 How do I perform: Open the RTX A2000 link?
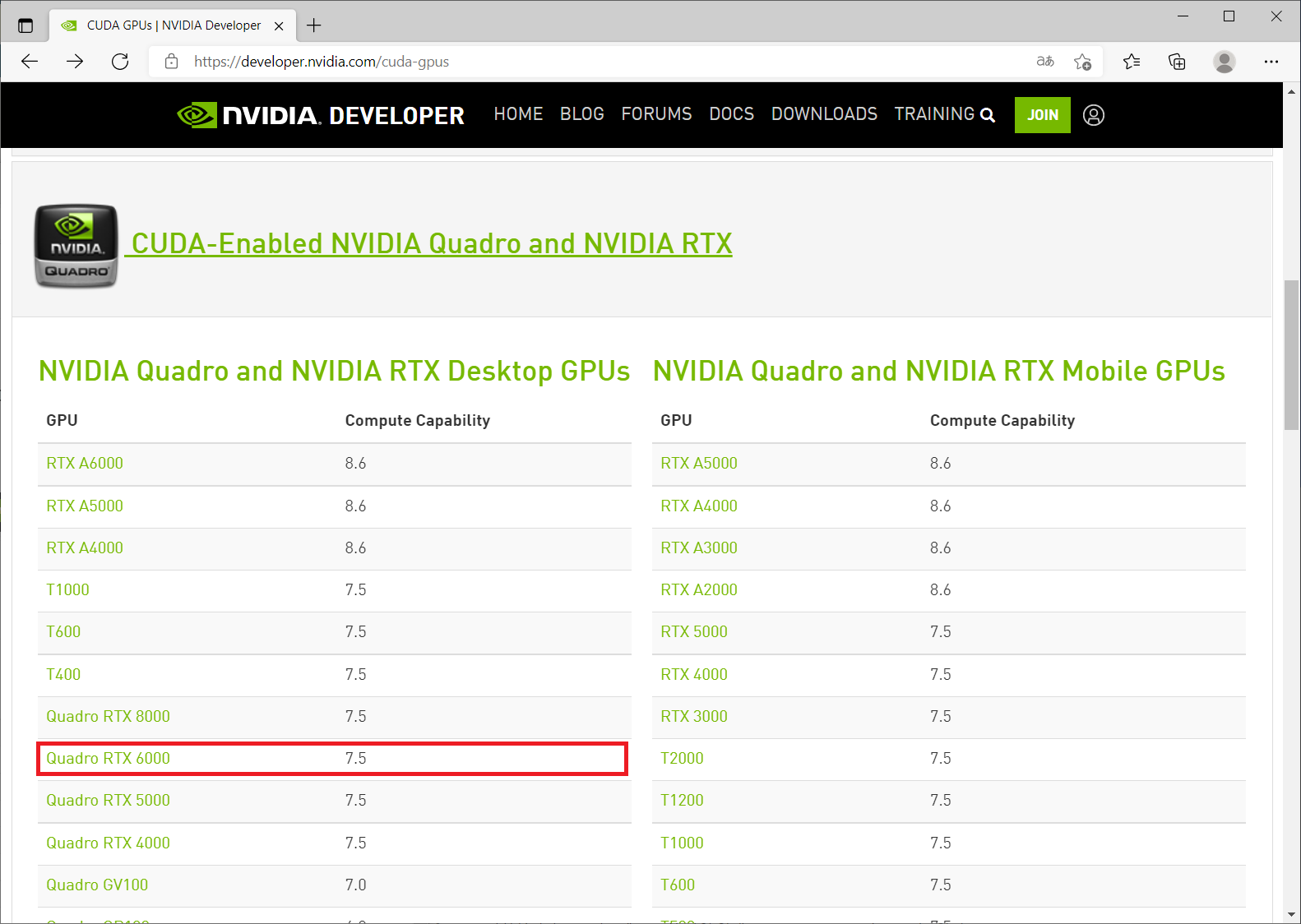(x=699, y=589)
